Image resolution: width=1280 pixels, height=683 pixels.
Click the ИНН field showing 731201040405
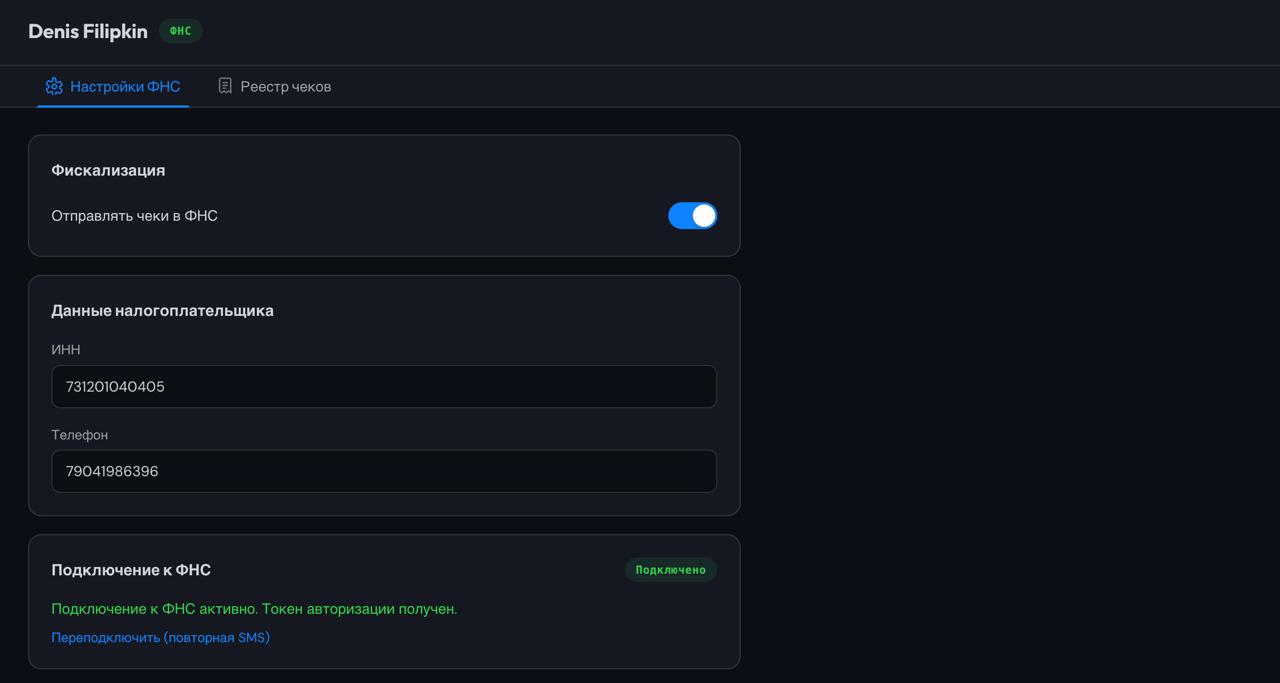[x=384, y=386]
